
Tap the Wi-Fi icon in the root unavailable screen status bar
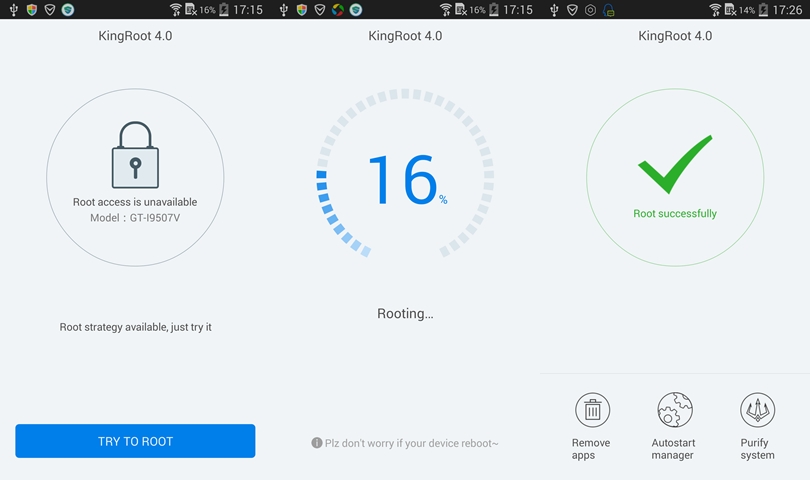[x=176, y=9]
